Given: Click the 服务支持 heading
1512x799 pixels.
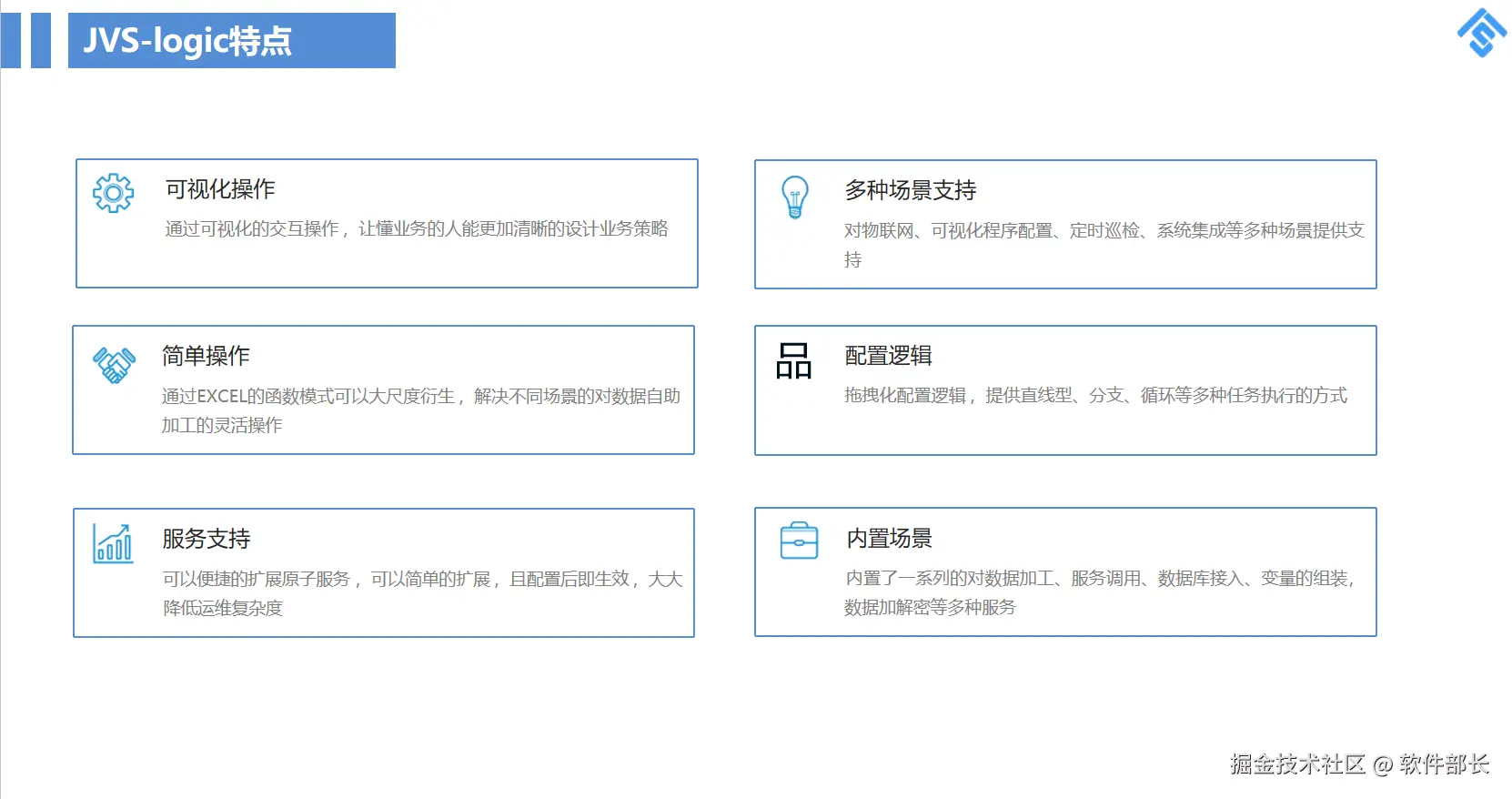Looking at the screenshot, I should coord(207,539).
